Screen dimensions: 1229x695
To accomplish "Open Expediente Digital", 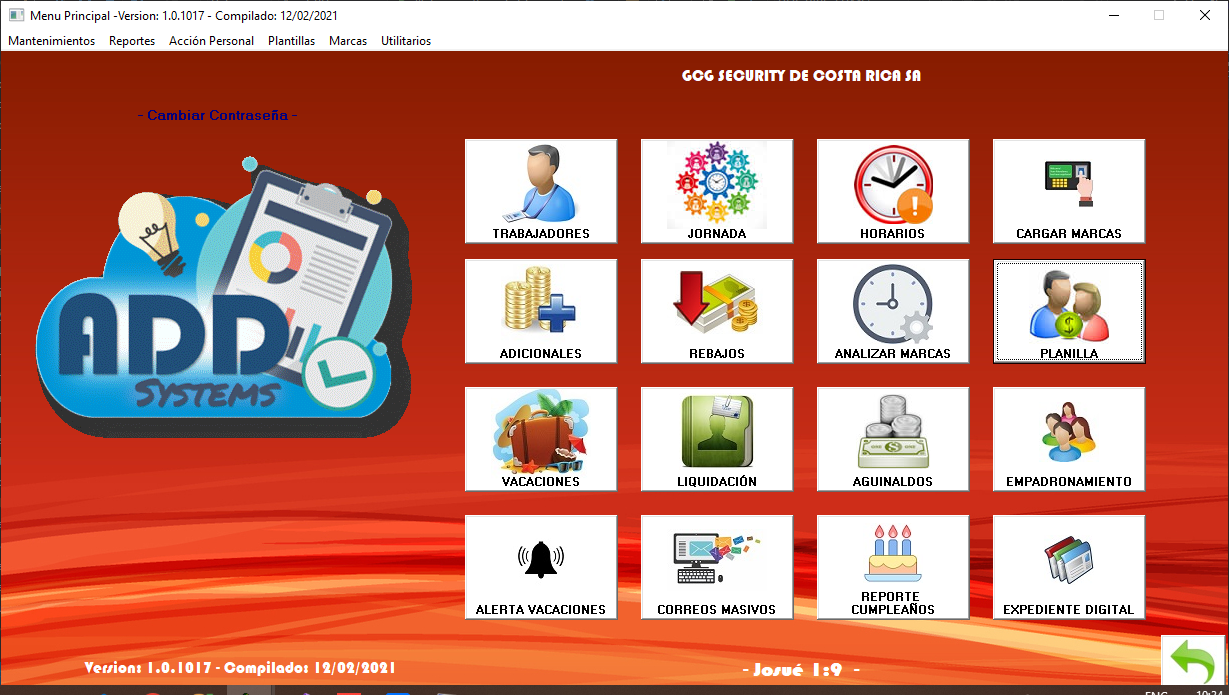I will click(x=1069, y=567).
